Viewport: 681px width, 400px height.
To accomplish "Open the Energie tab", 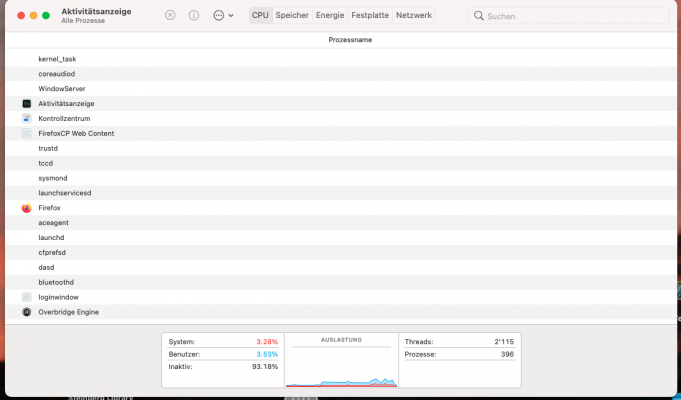I will (330, 15).
